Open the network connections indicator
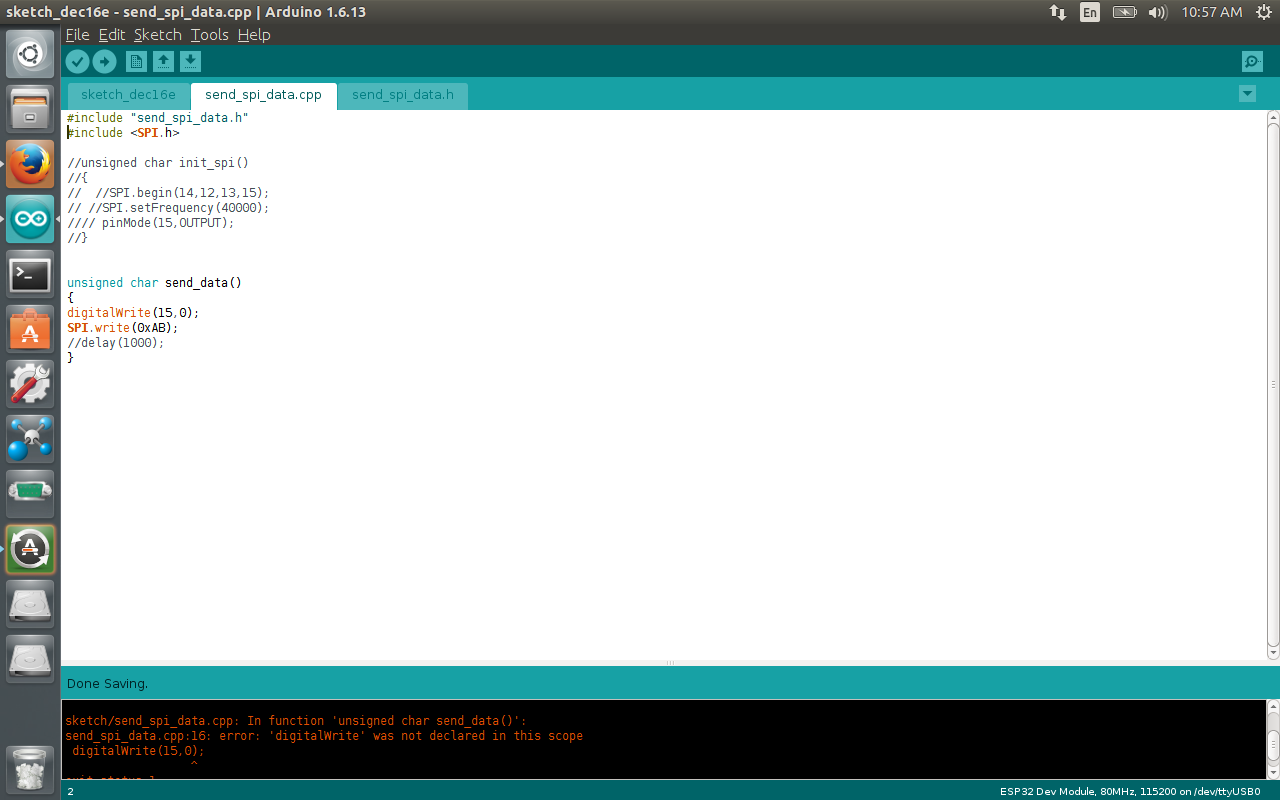The image size is (1280, 800). (1057, 12)
